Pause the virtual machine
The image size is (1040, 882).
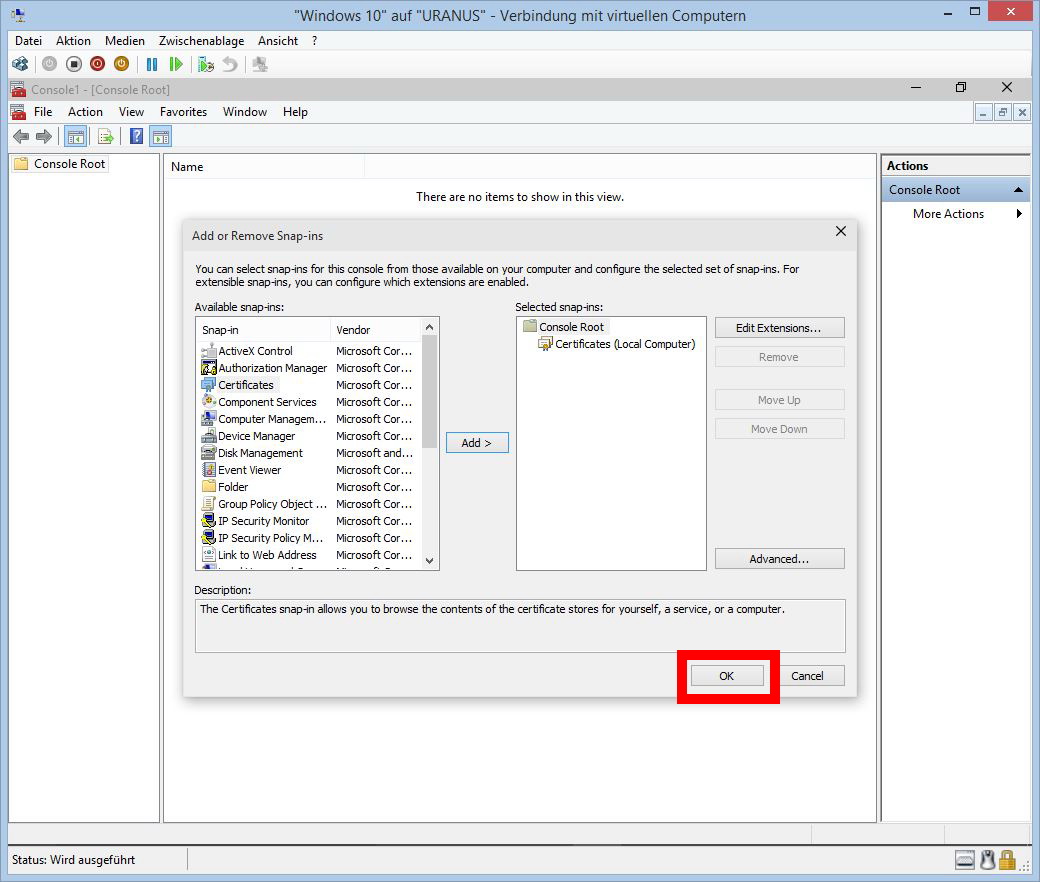[152, 64]
